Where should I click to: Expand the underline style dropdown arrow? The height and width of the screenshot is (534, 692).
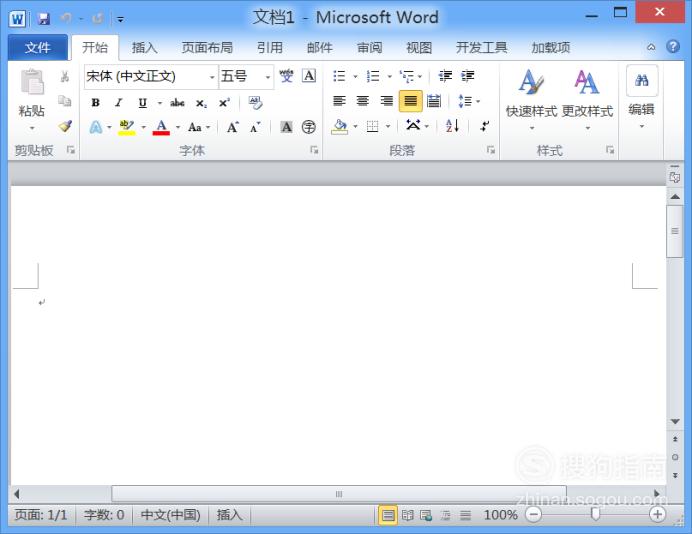click(x=160, y=103)
